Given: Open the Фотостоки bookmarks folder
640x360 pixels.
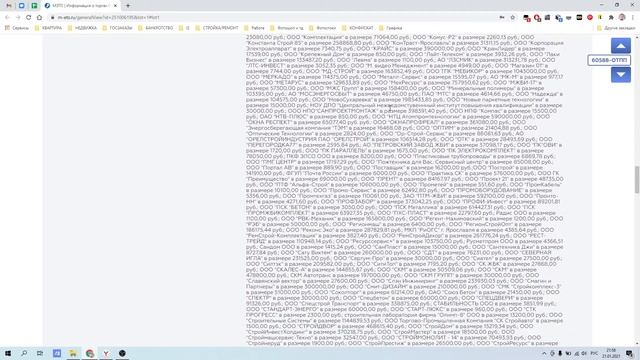Looking at the screenshot, I should coord(322,28).
